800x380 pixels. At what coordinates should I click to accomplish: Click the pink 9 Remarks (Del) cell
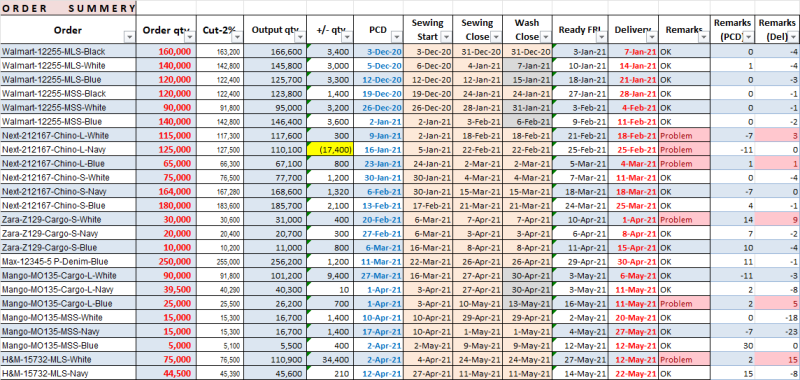777,220
